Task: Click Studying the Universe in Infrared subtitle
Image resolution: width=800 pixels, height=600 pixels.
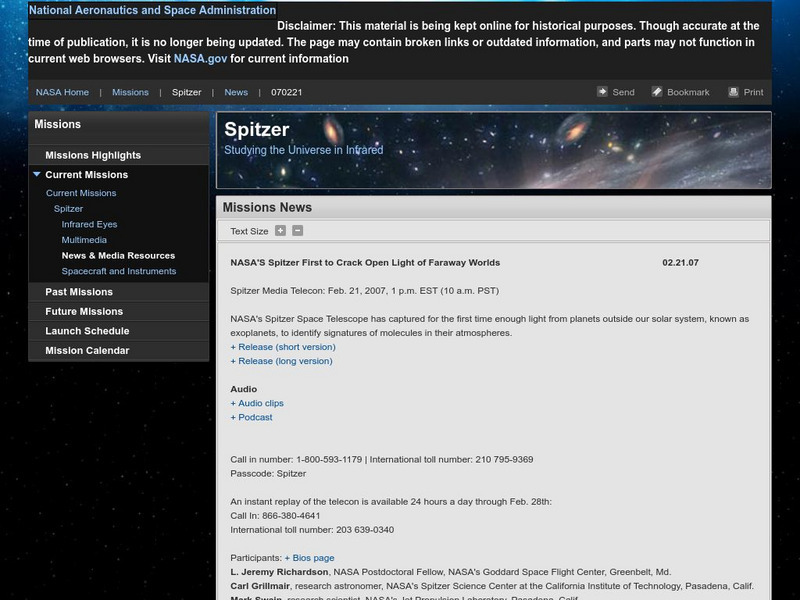Action: 304,150
